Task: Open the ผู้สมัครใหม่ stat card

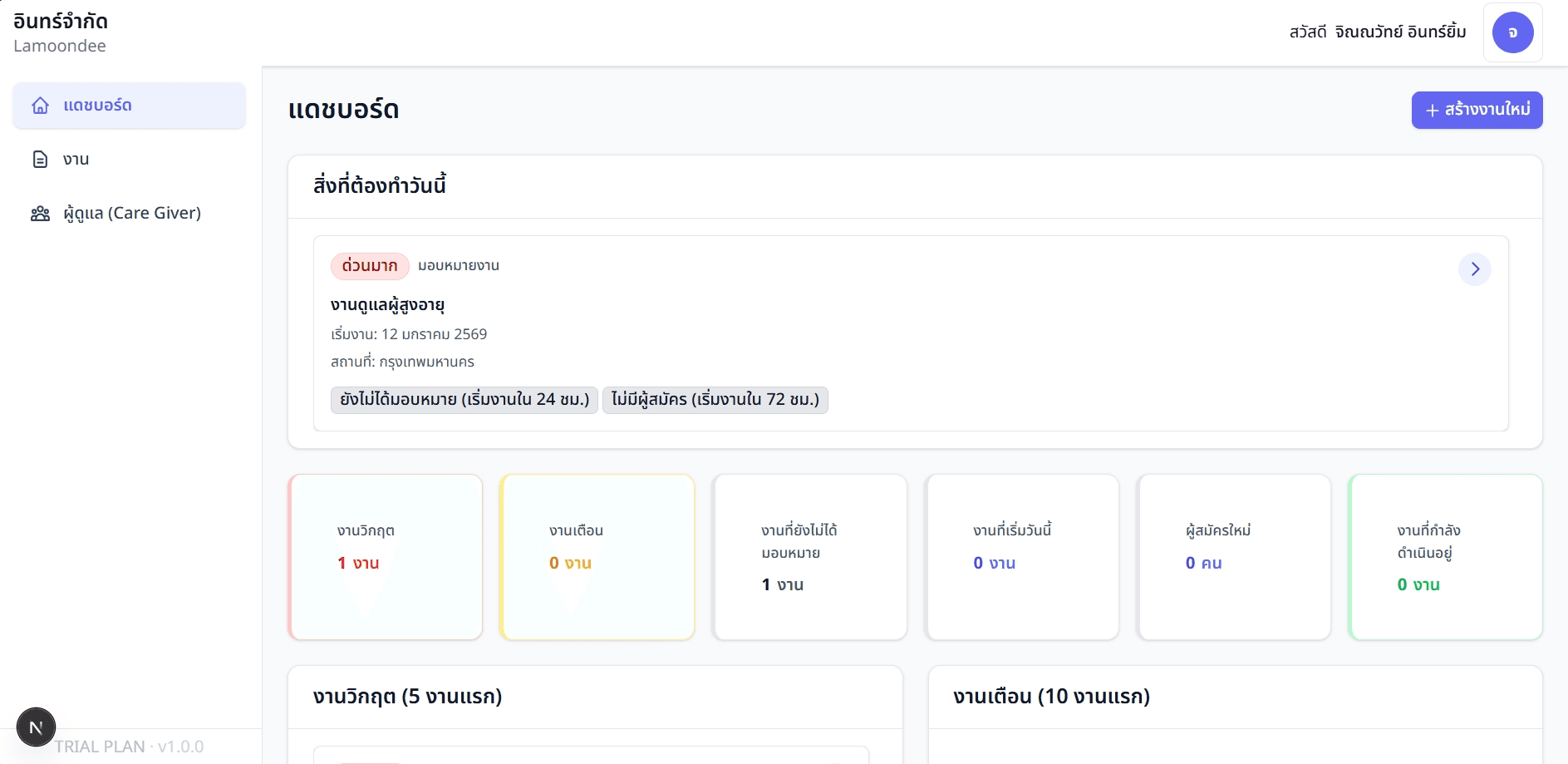Action: point(1234,557)
